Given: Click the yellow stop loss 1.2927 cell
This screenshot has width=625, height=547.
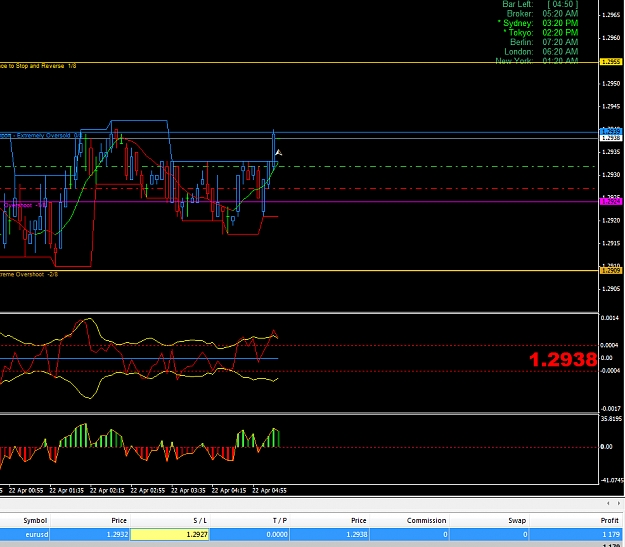Looking at the screenshot, I should coord(170,534).
